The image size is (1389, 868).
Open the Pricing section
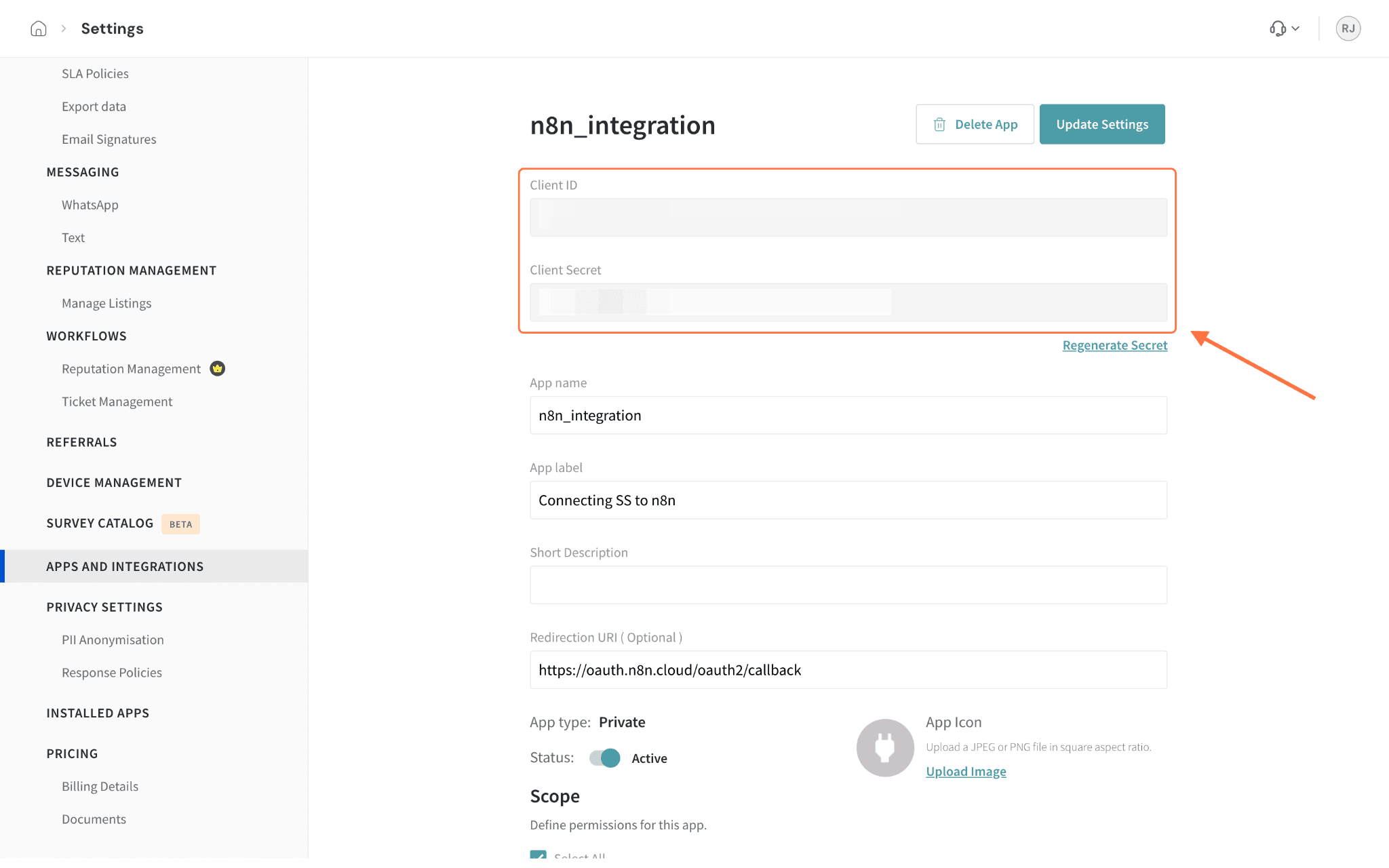(72, 753)
